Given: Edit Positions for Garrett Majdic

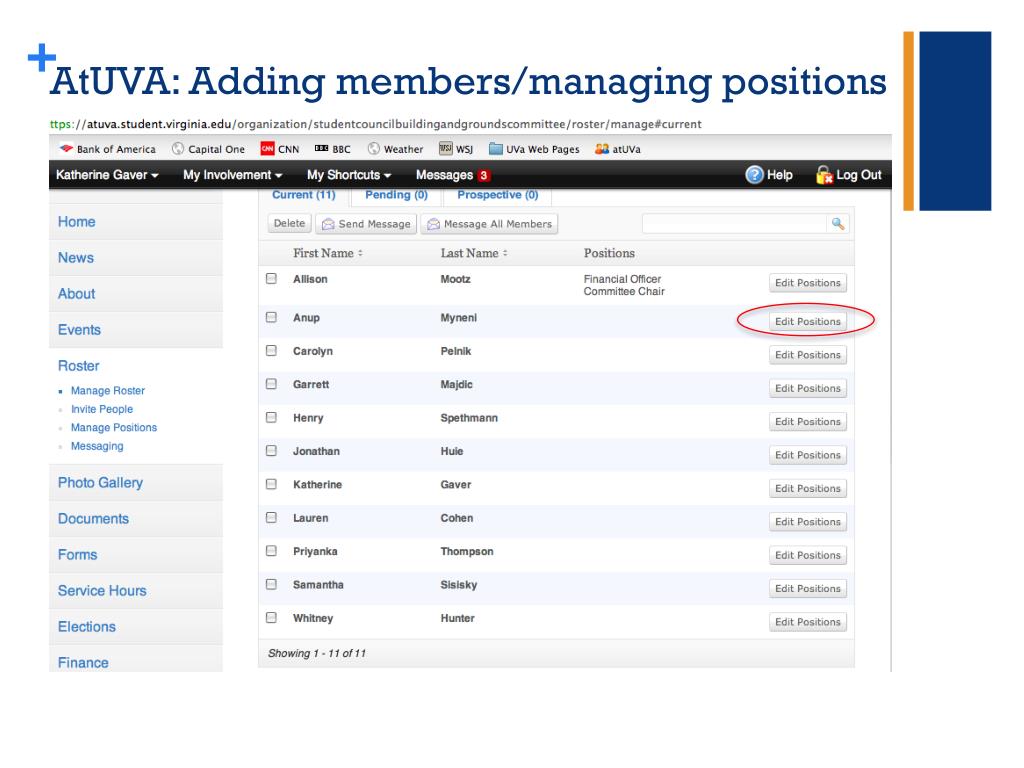Looking at the screenshot, I should pyautogui.click(x=808, y=388).
